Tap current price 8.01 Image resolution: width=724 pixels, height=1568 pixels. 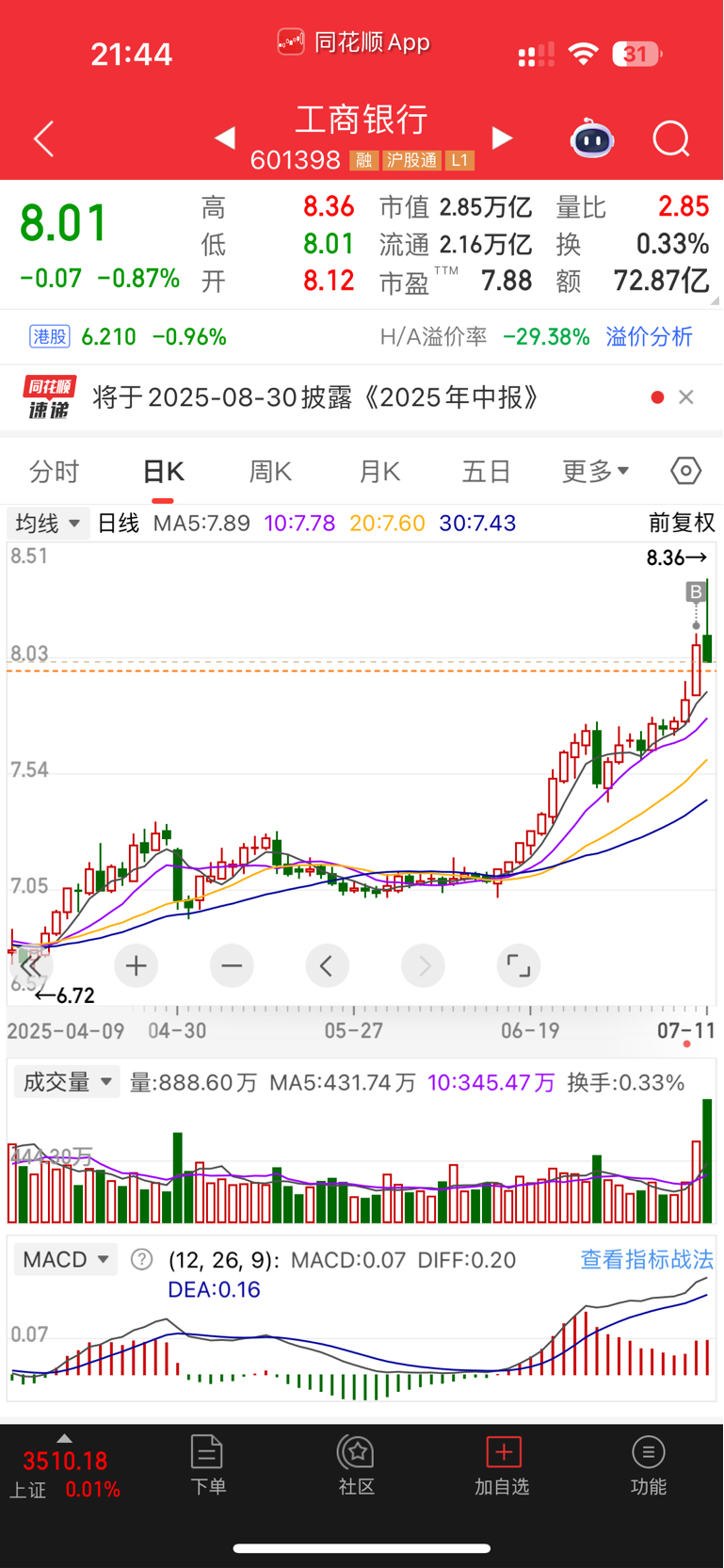pyautogui.click(x=64, y=223)
